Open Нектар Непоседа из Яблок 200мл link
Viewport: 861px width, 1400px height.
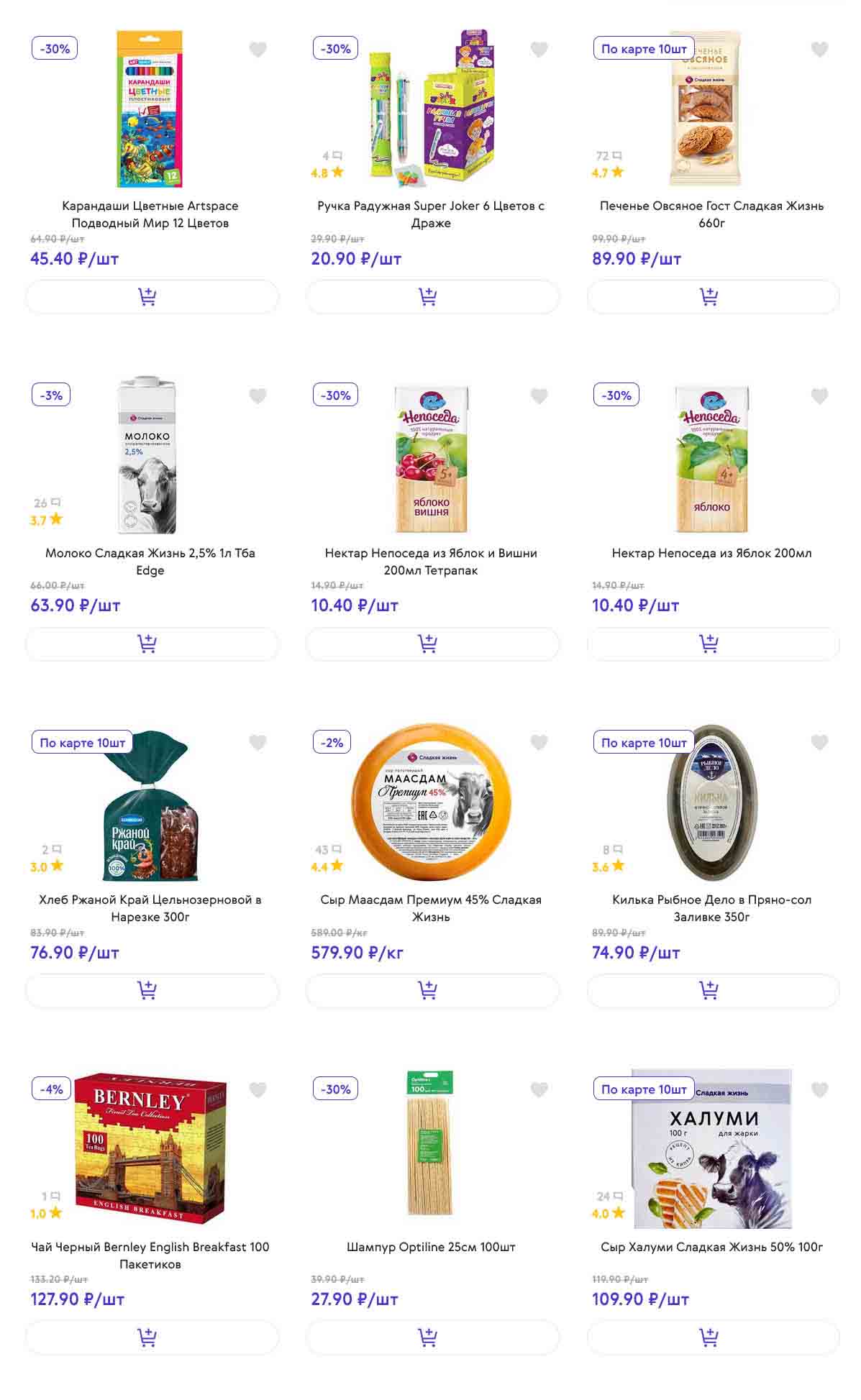coord(711,553)
